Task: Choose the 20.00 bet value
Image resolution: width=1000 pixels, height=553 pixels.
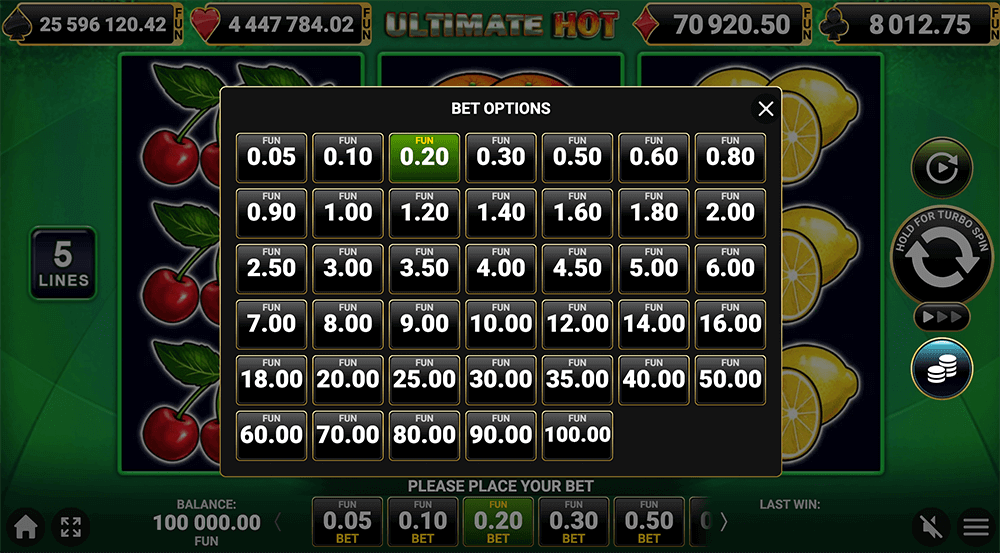Action: 348,380
